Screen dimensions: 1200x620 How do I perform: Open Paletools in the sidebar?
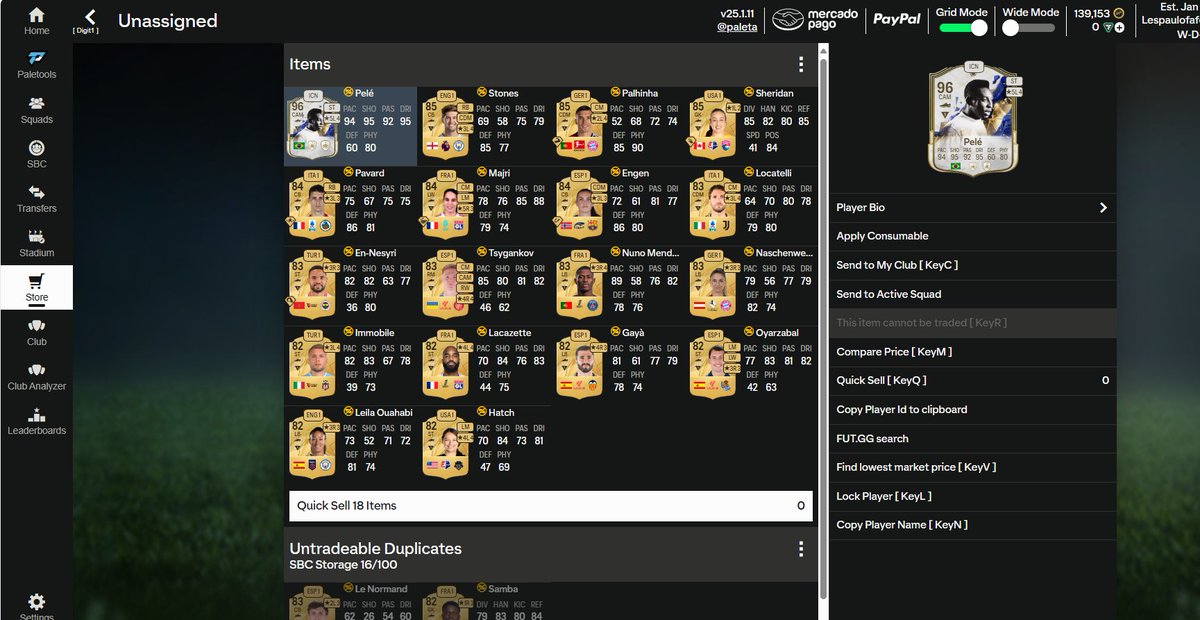(x=36, y=65)
